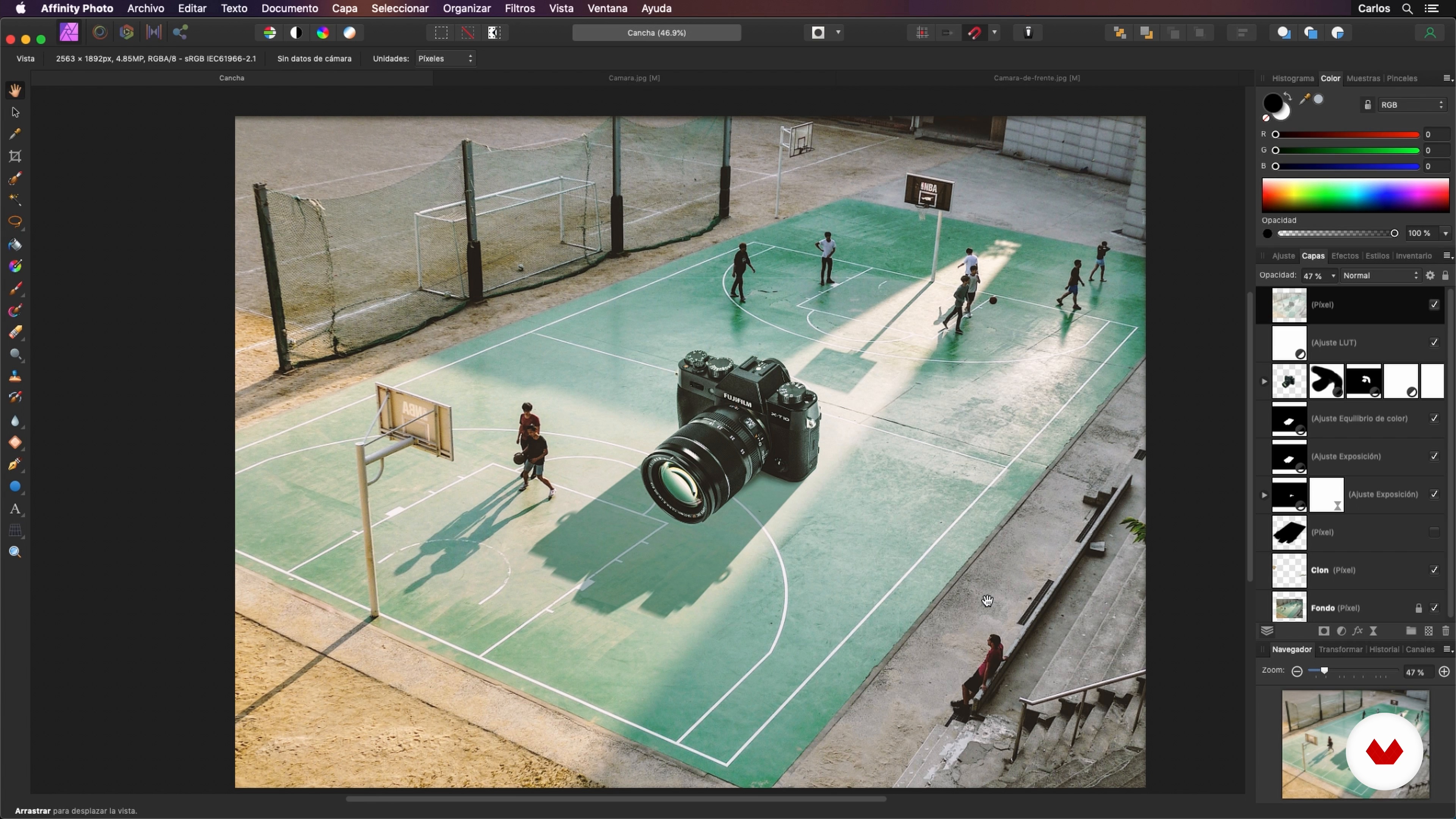
Task: Select the Move tool arrow
Action: [x=15, y=112]
